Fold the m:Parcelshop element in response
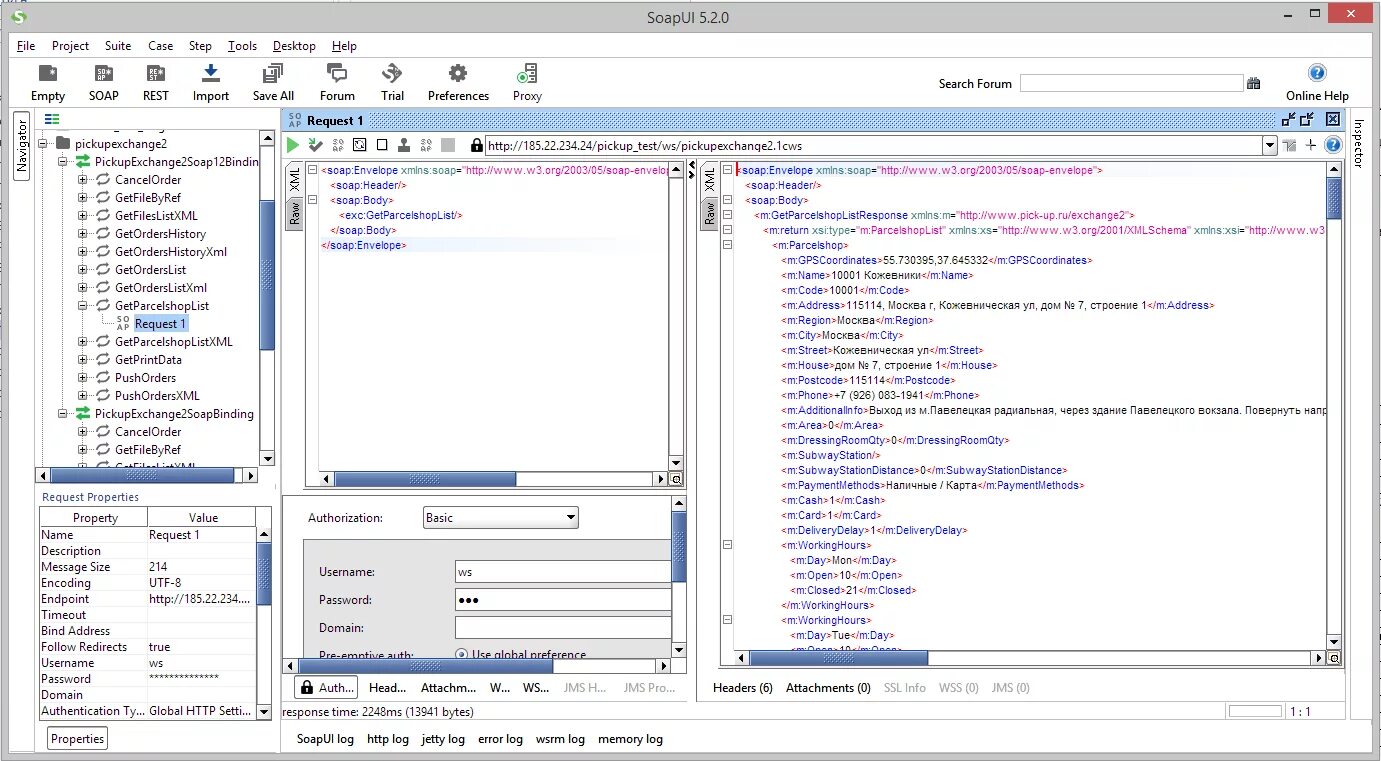This screenshot has height=761, width=1381. 727,246
